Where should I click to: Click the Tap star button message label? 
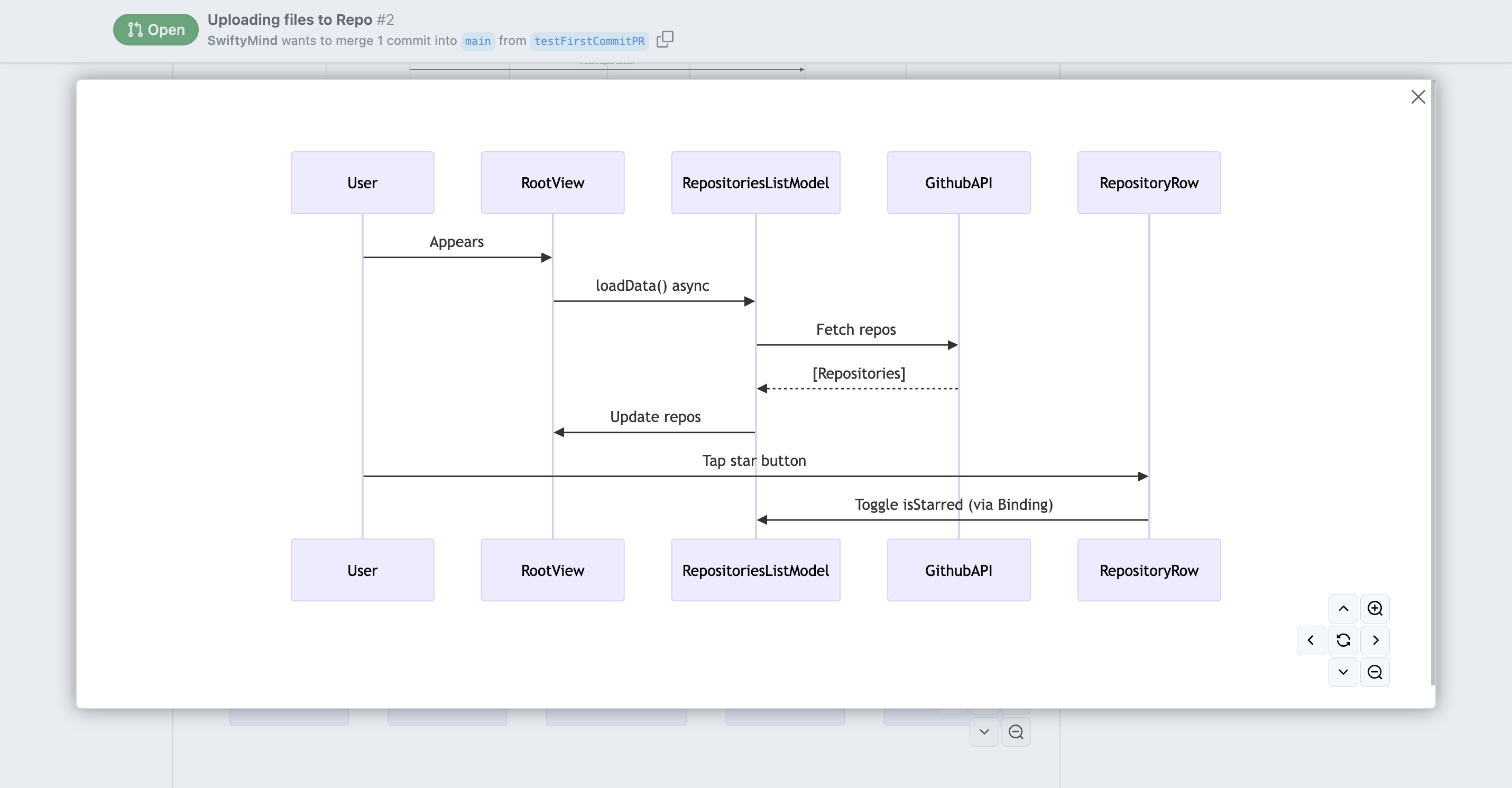(754, 461)
